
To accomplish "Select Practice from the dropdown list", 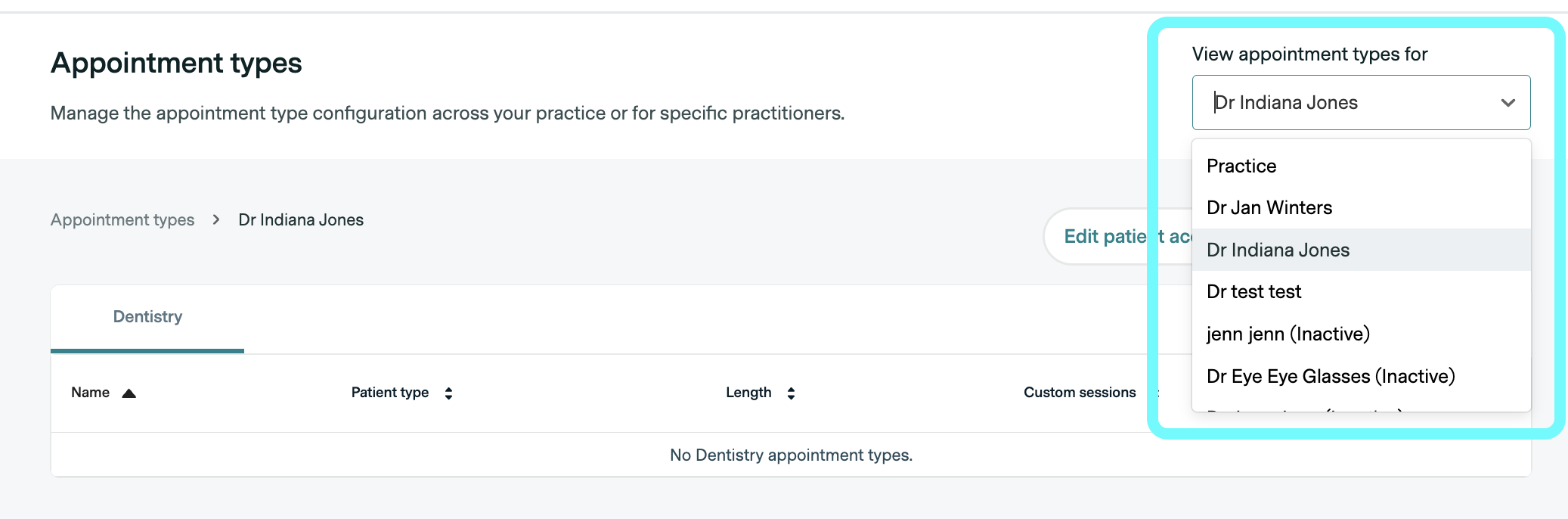I will [x=1241, y=166].
